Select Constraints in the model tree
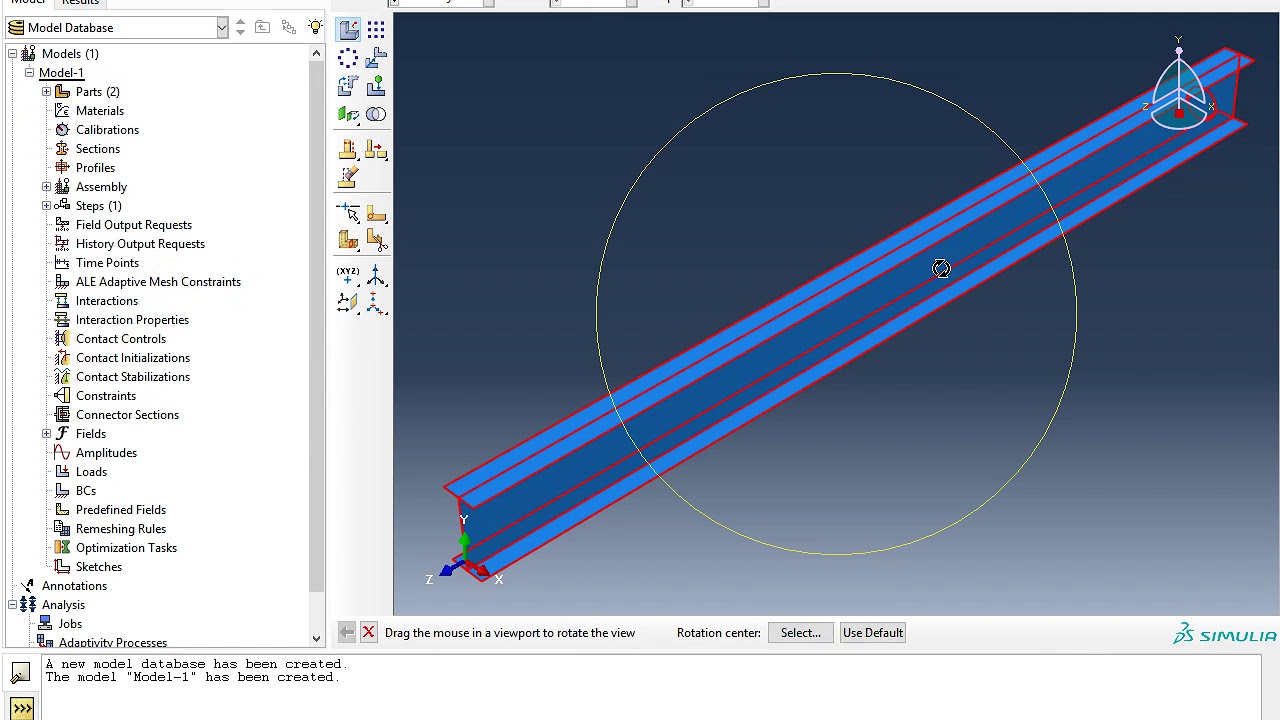 pos(106,396)
